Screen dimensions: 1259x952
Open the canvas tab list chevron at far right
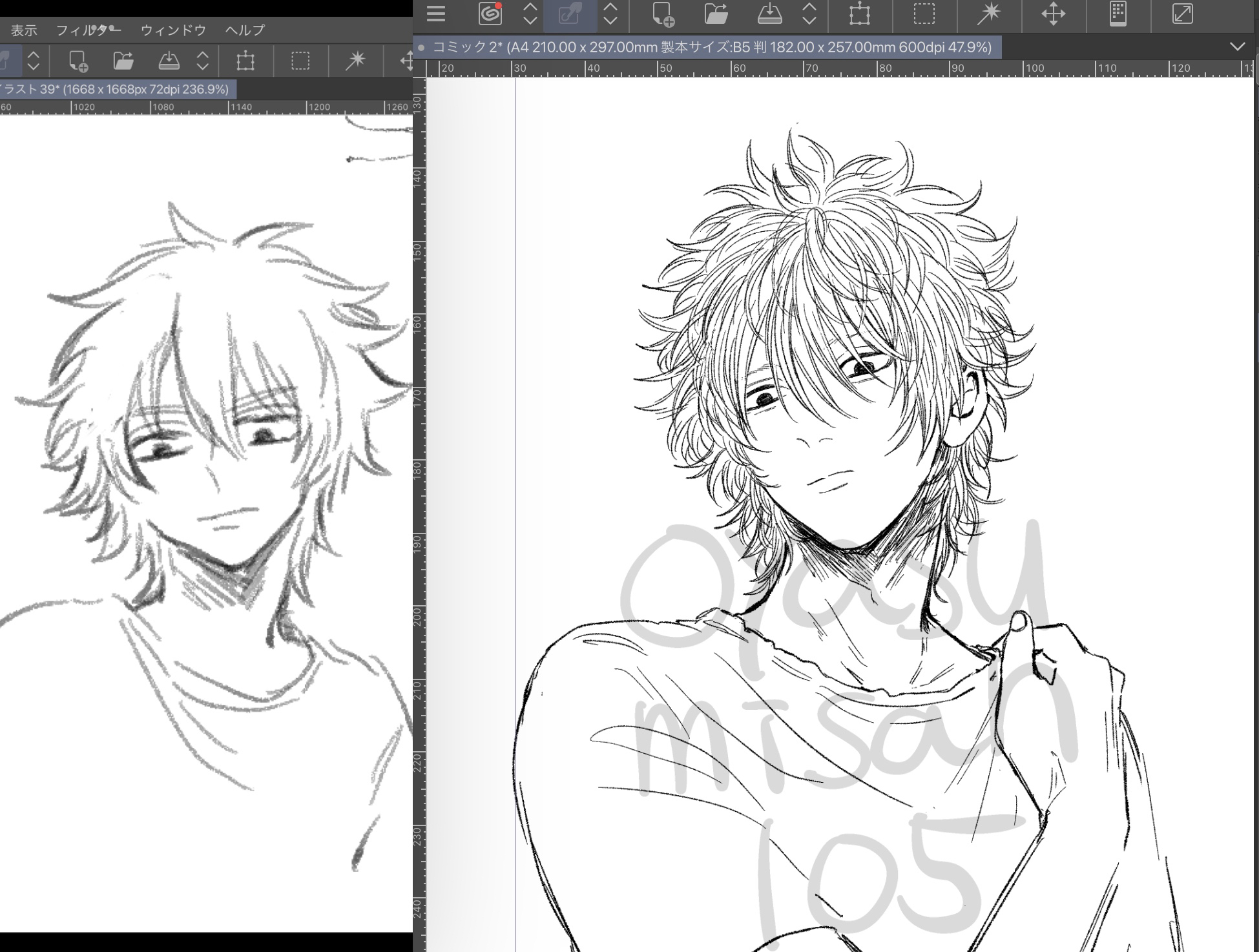tap(1237, 47)
